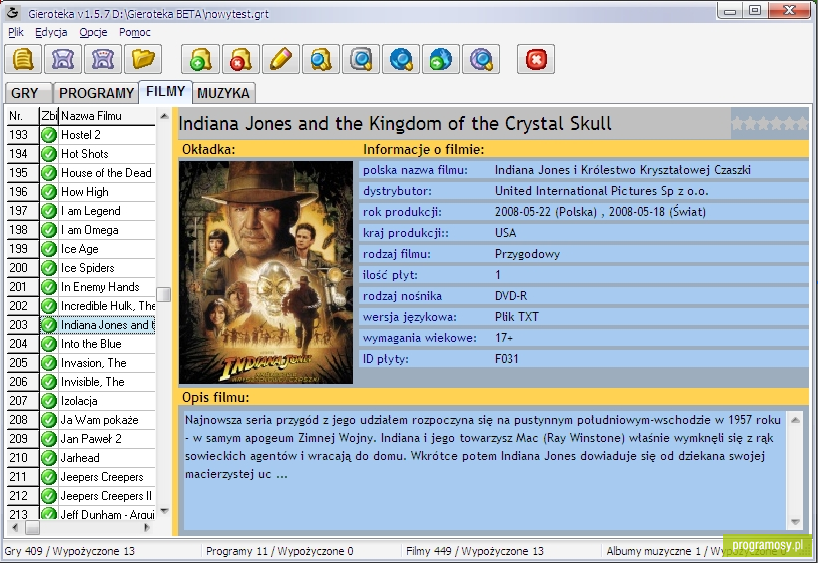Image resolution: width=818 pixels, height=563 pixels.
Task: Click the Gry 409 status bar entry
Action: point(69,551)
